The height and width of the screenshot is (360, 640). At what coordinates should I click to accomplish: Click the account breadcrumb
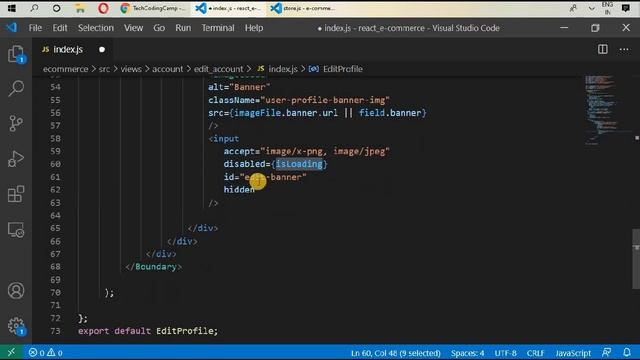coord(167,69)
